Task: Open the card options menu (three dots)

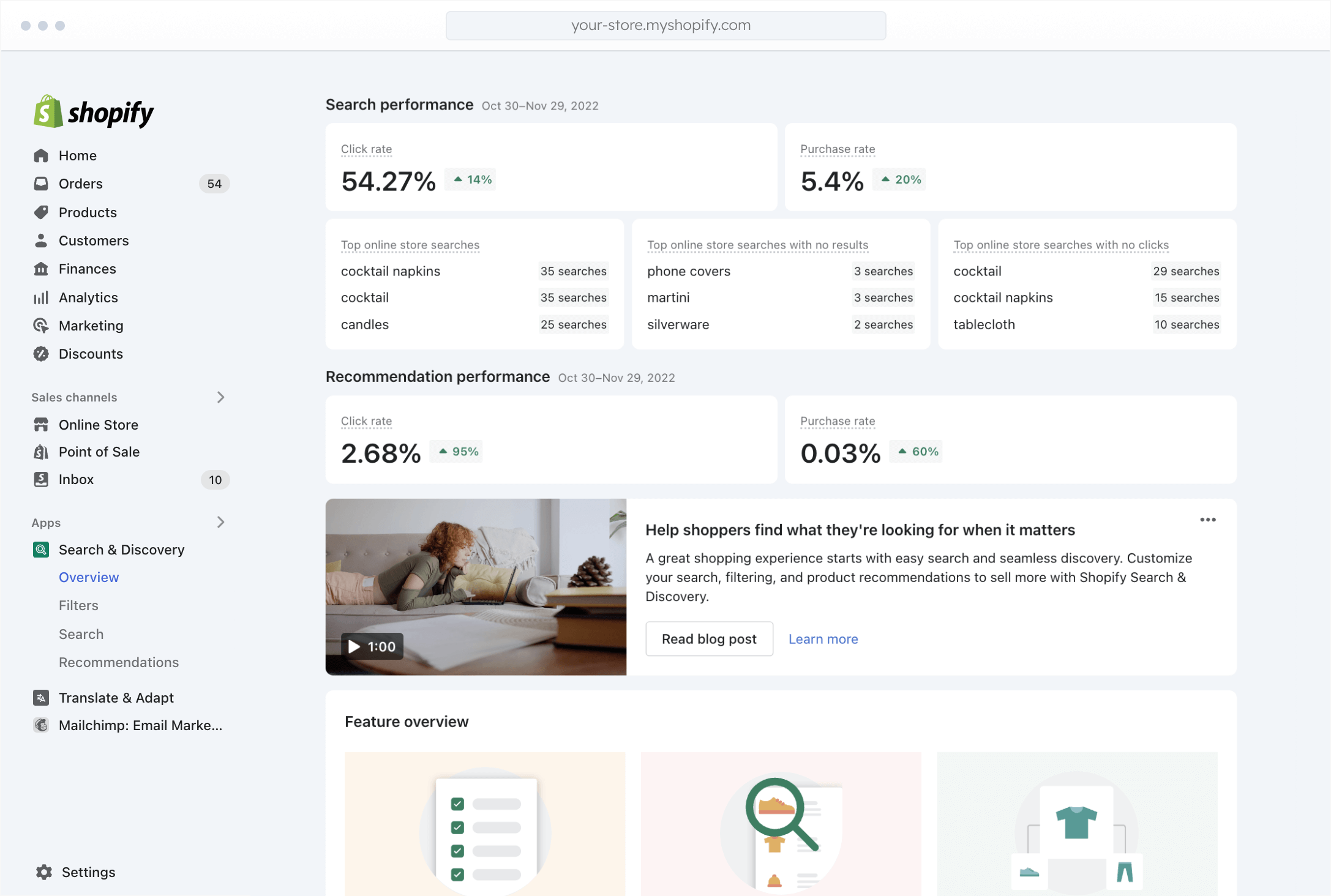Action: click(1208, 520)
